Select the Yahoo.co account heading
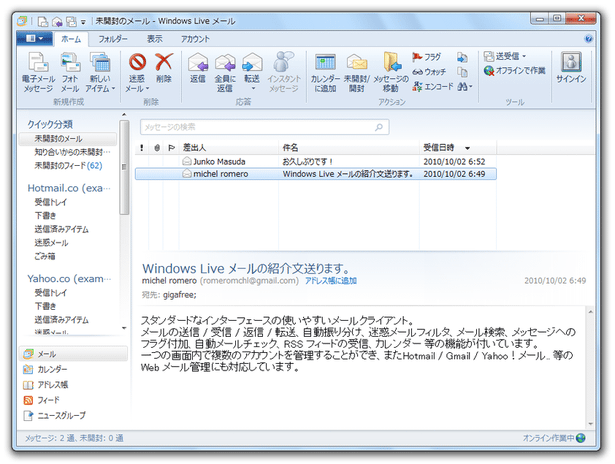The height and width of the screenshot is (464, 615). pos(69,279)
